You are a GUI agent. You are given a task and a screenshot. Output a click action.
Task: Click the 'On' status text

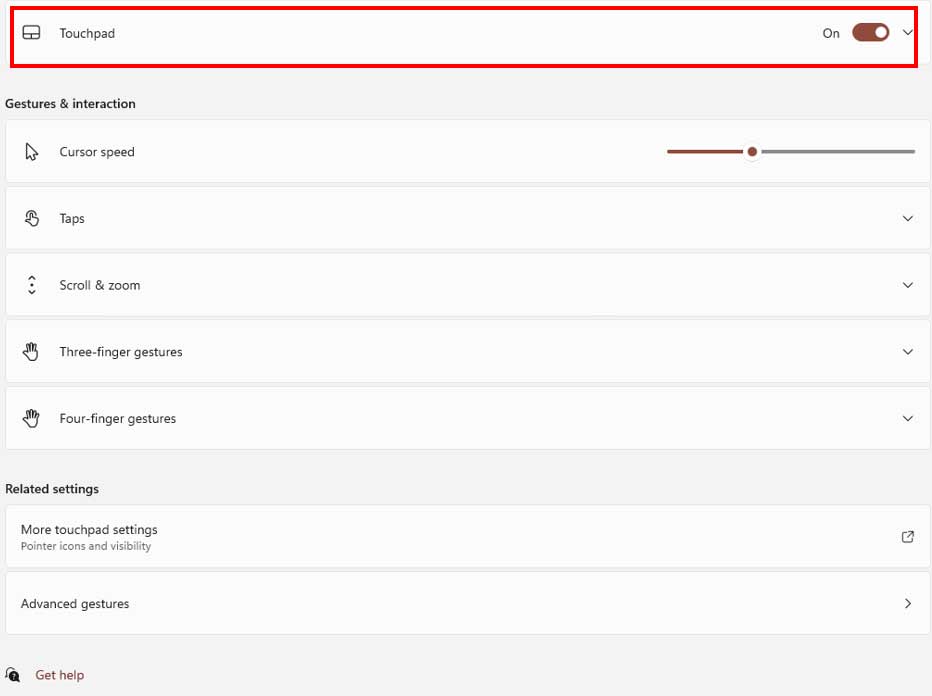click(831, 33)
